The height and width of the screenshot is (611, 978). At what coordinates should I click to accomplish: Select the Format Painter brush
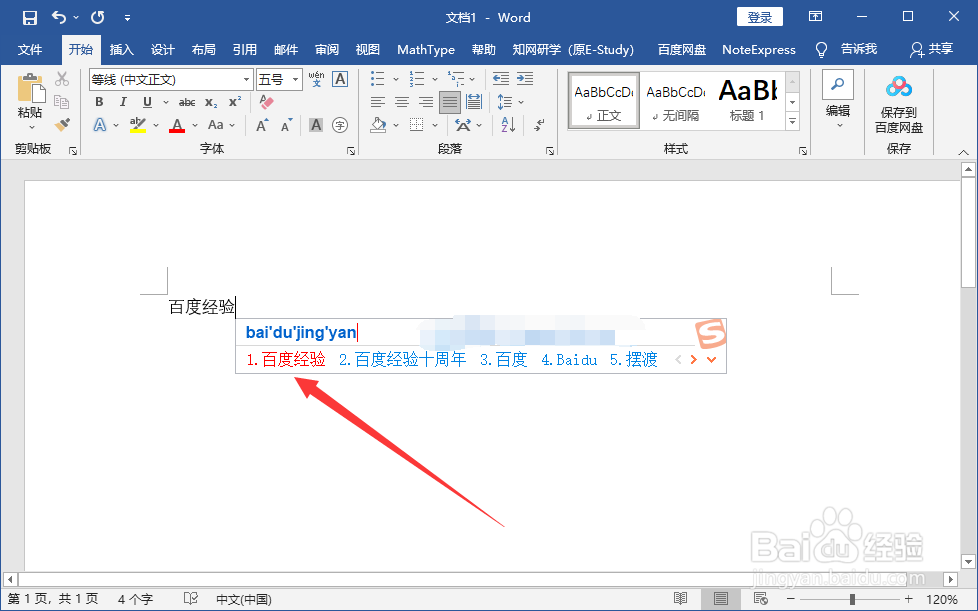point(62,124)
